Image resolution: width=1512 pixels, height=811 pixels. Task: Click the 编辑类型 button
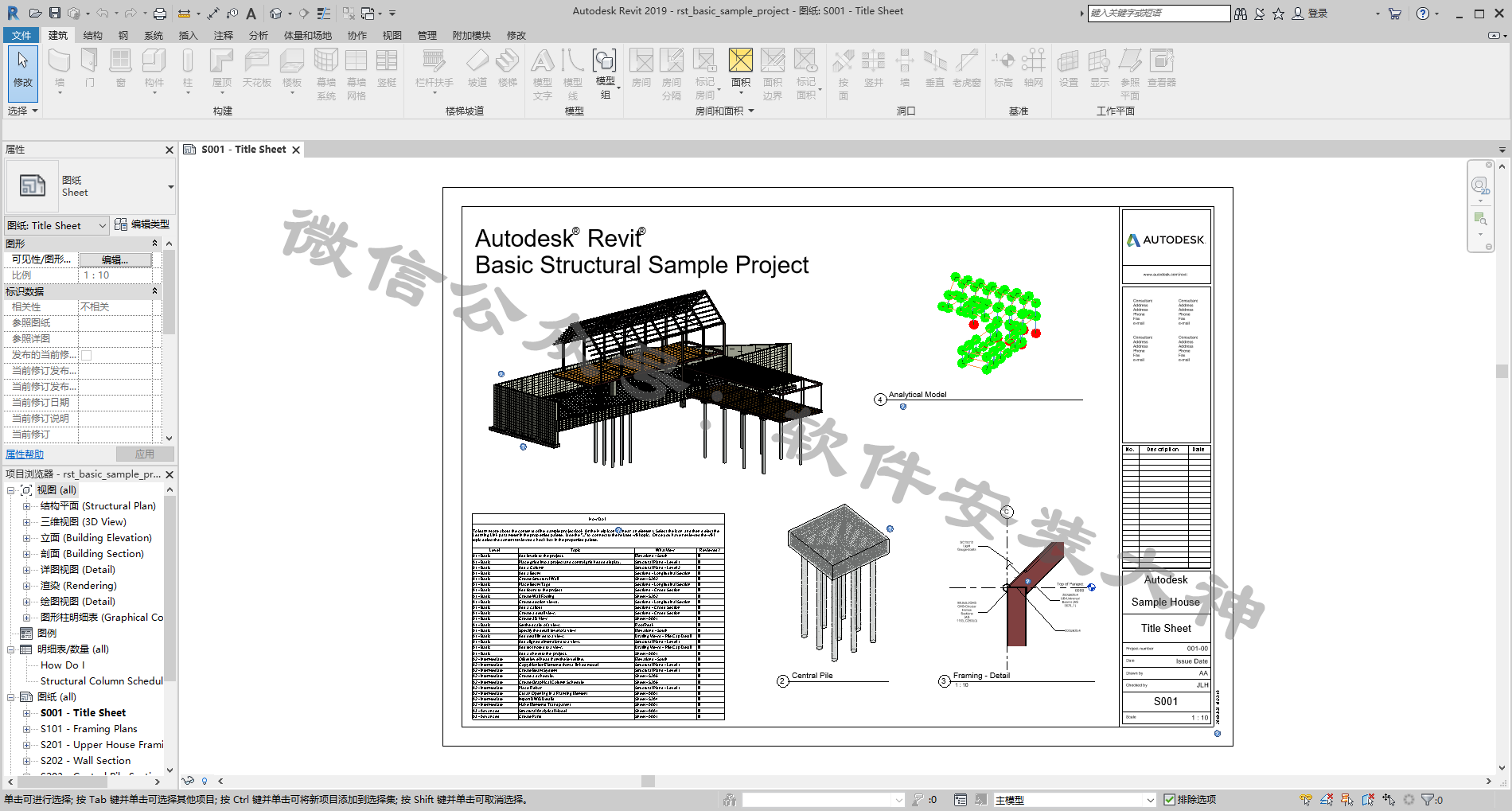click(x=142, y=224)
